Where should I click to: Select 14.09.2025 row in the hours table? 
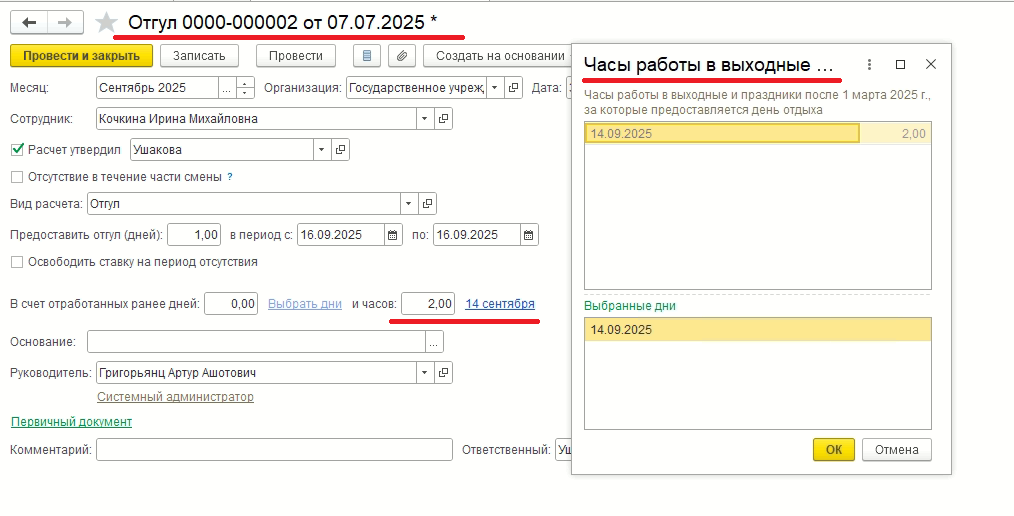pyautogui.click(x=758, y=134)
